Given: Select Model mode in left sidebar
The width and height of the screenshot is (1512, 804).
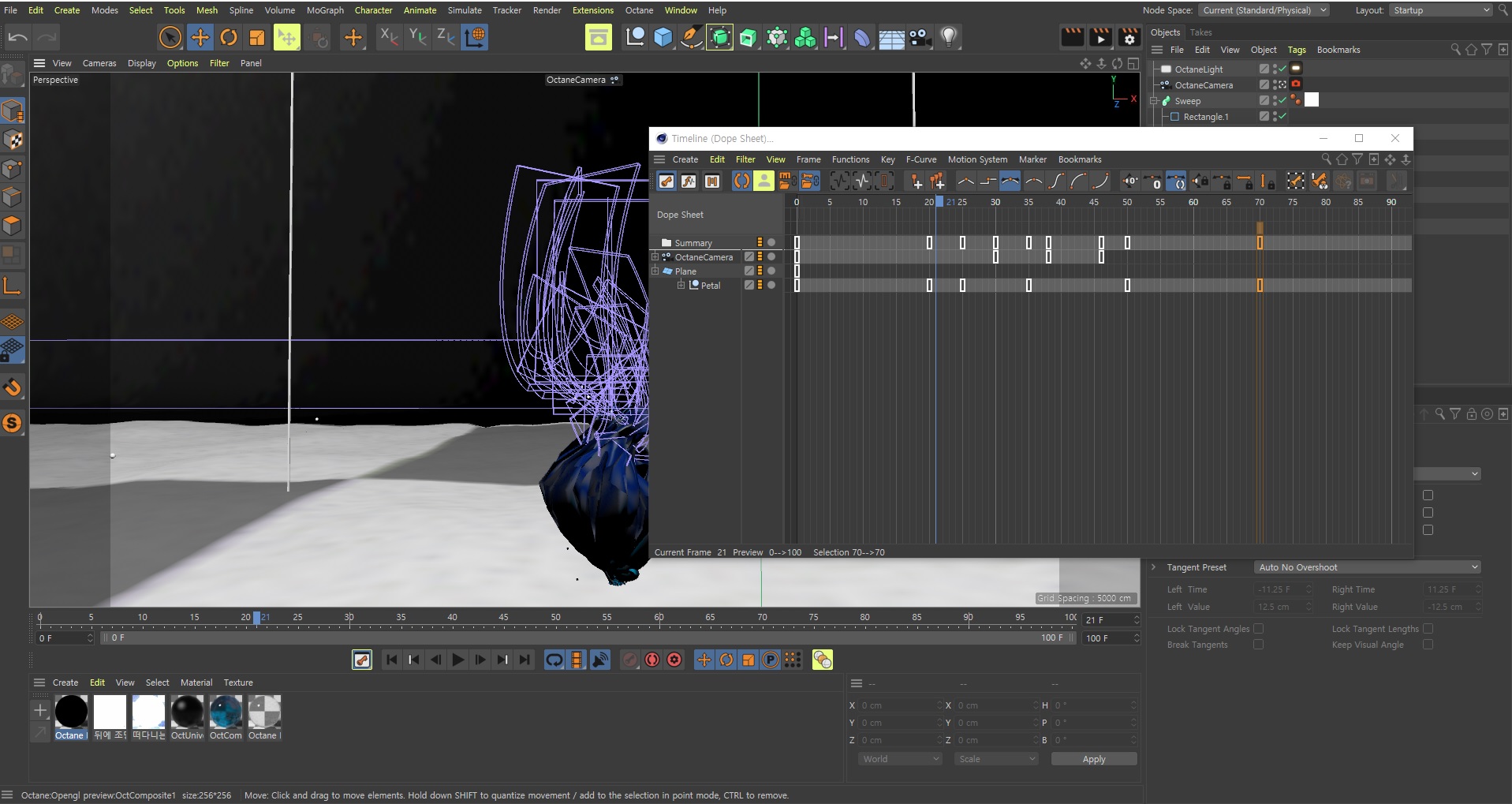Looking at the screenshot, I should pos(13,111).
